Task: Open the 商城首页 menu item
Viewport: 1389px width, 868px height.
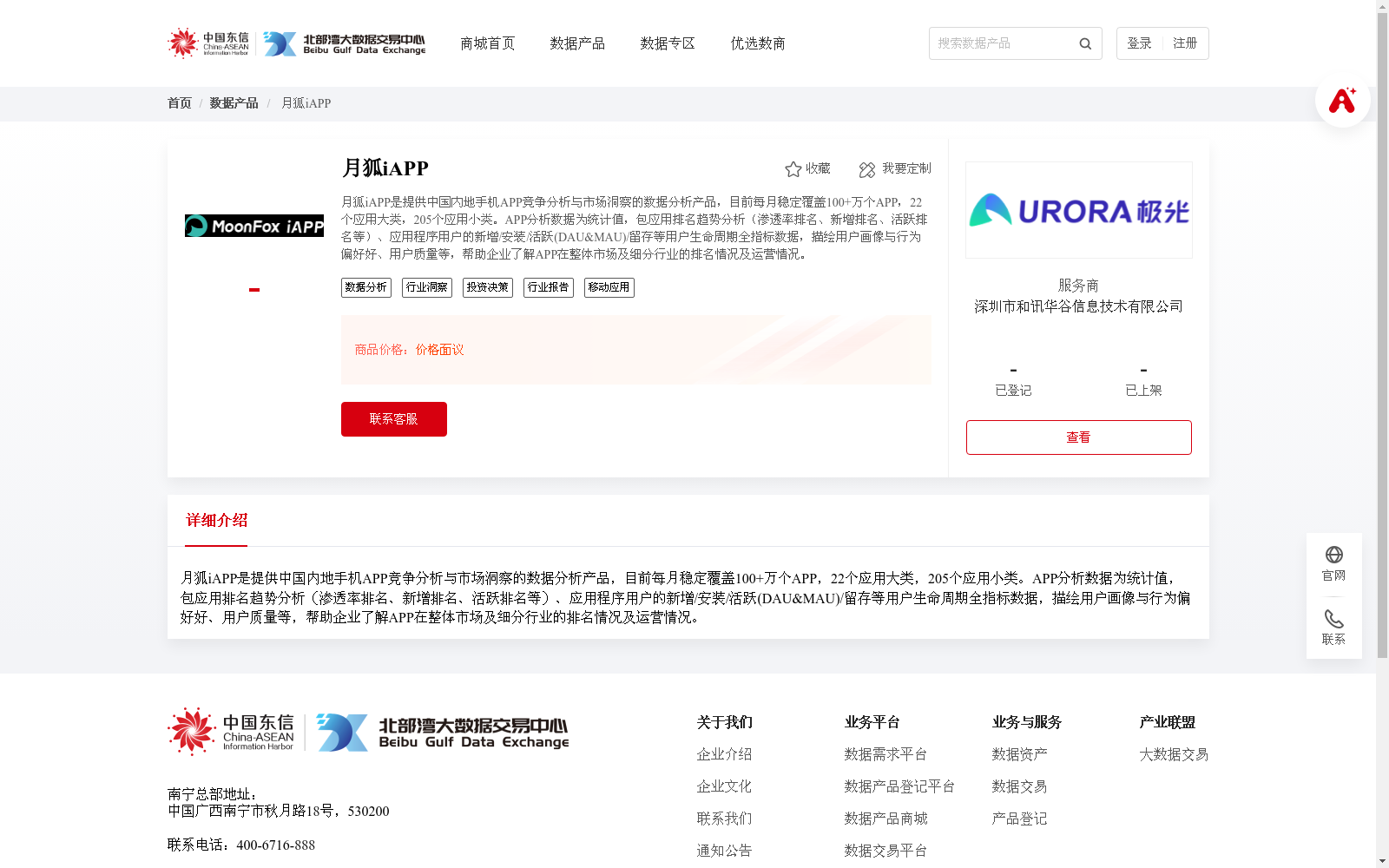Action: coord(488,43)
